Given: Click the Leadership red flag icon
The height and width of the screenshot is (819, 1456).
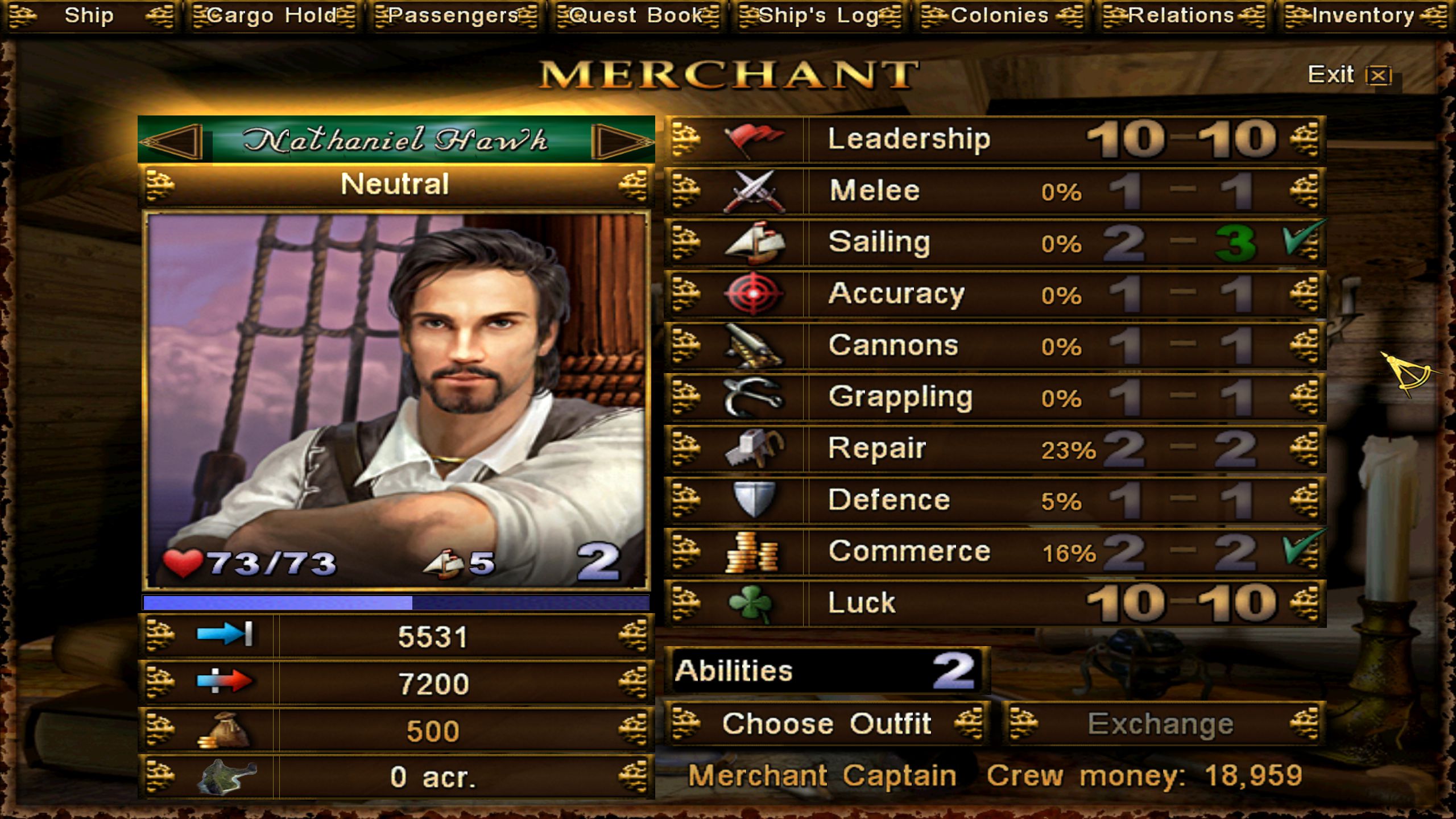Looking at the screenshot, I should pyautogui.click(x=754, y=139).
